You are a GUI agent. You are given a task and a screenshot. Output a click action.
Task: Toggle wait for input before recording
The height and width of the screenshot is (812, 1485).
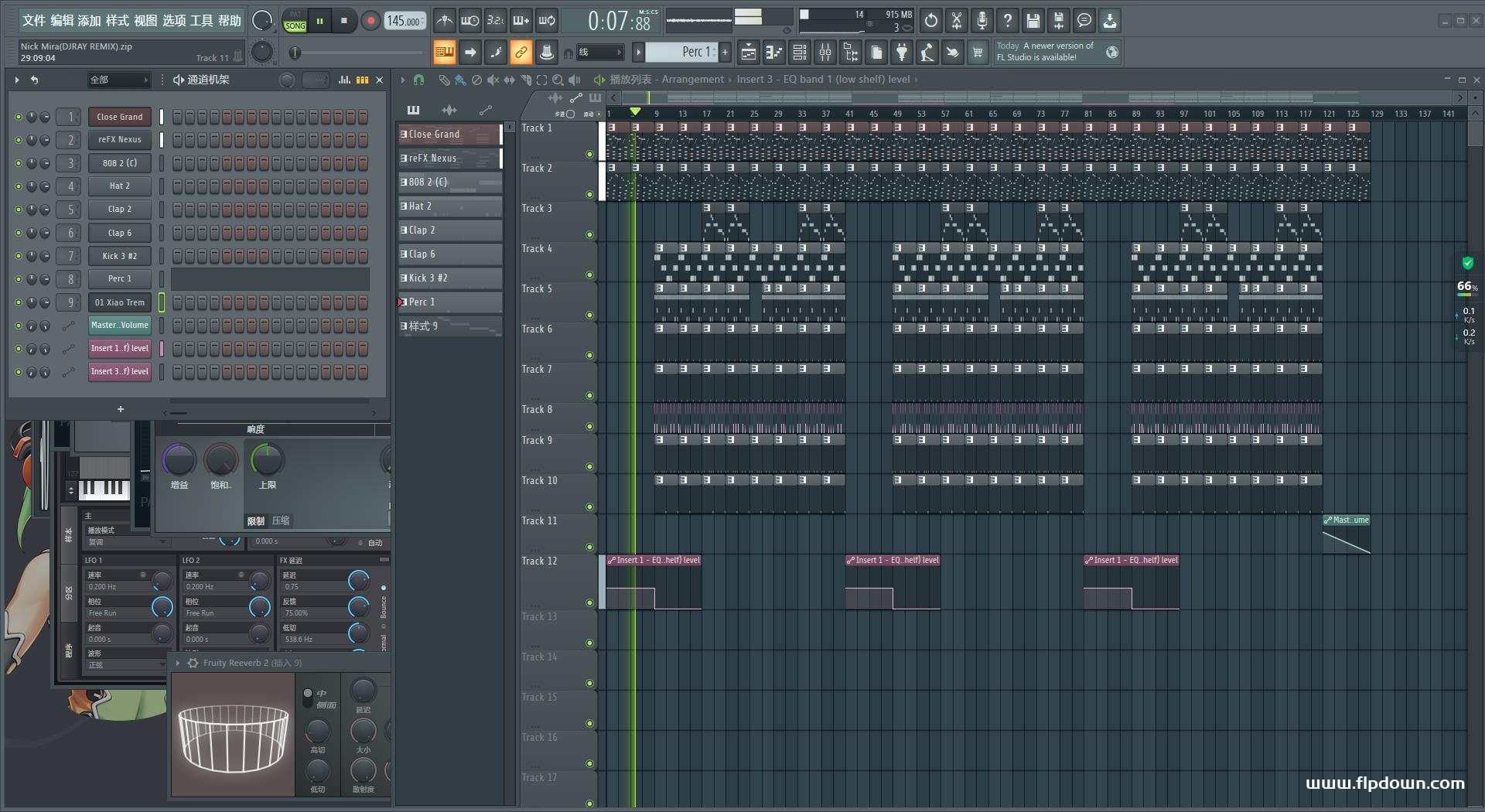coord(469,21)
